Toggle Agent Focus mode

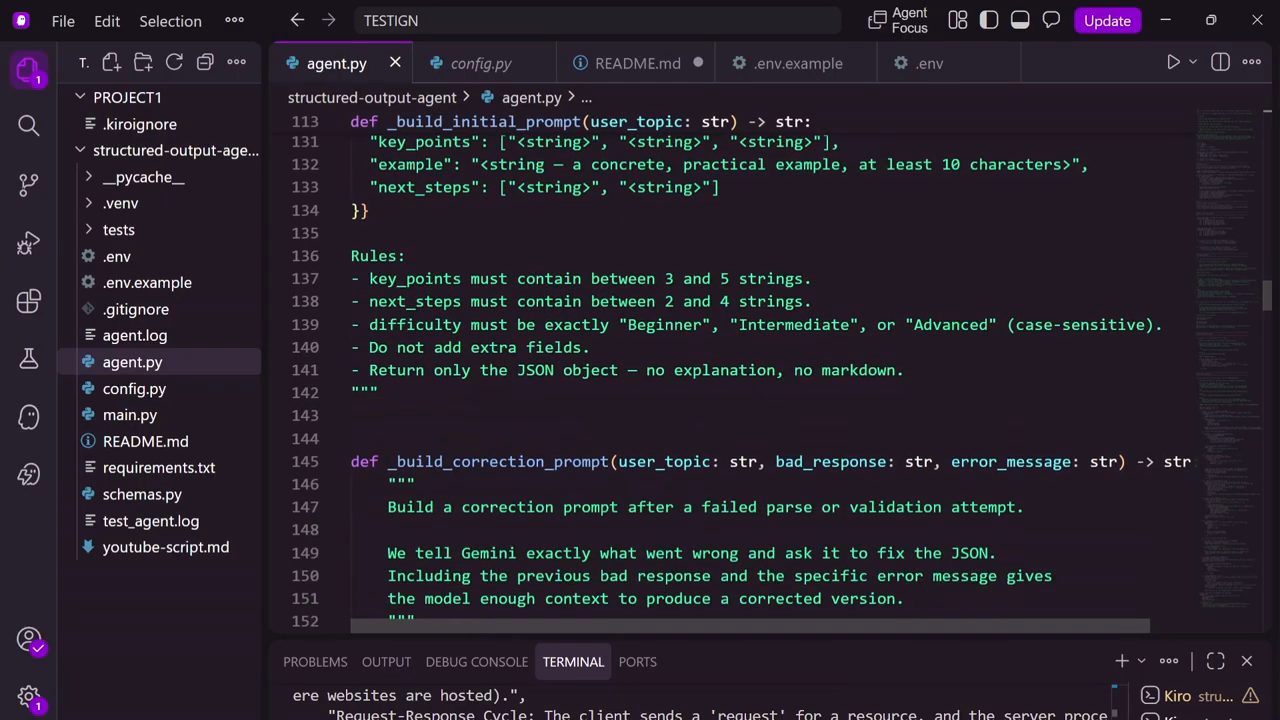tap(898, 20)
